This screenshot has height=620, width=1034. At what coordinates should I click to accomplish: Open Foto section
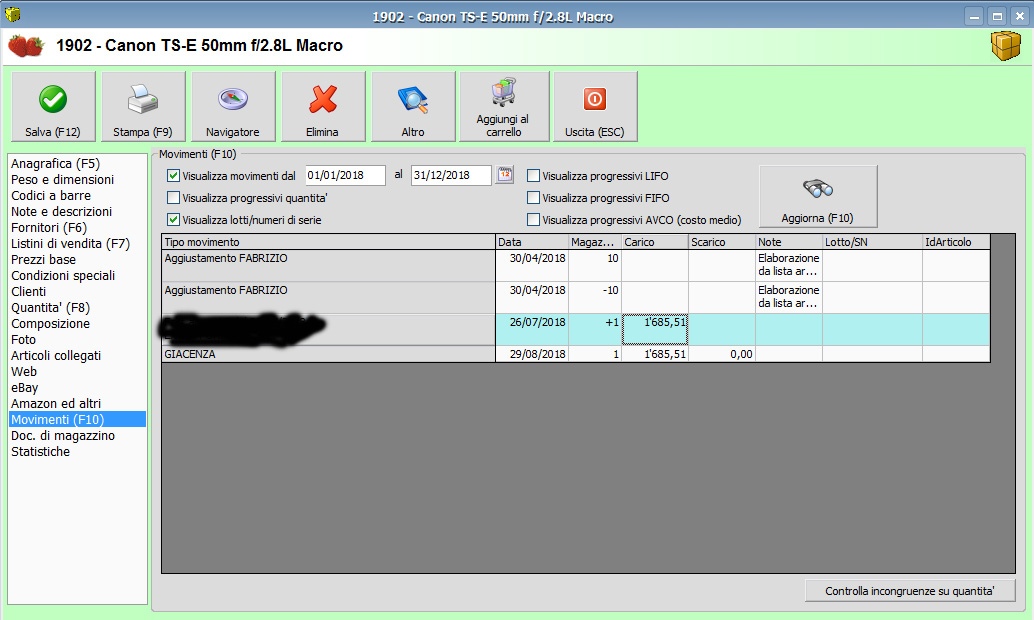[77, 340]
